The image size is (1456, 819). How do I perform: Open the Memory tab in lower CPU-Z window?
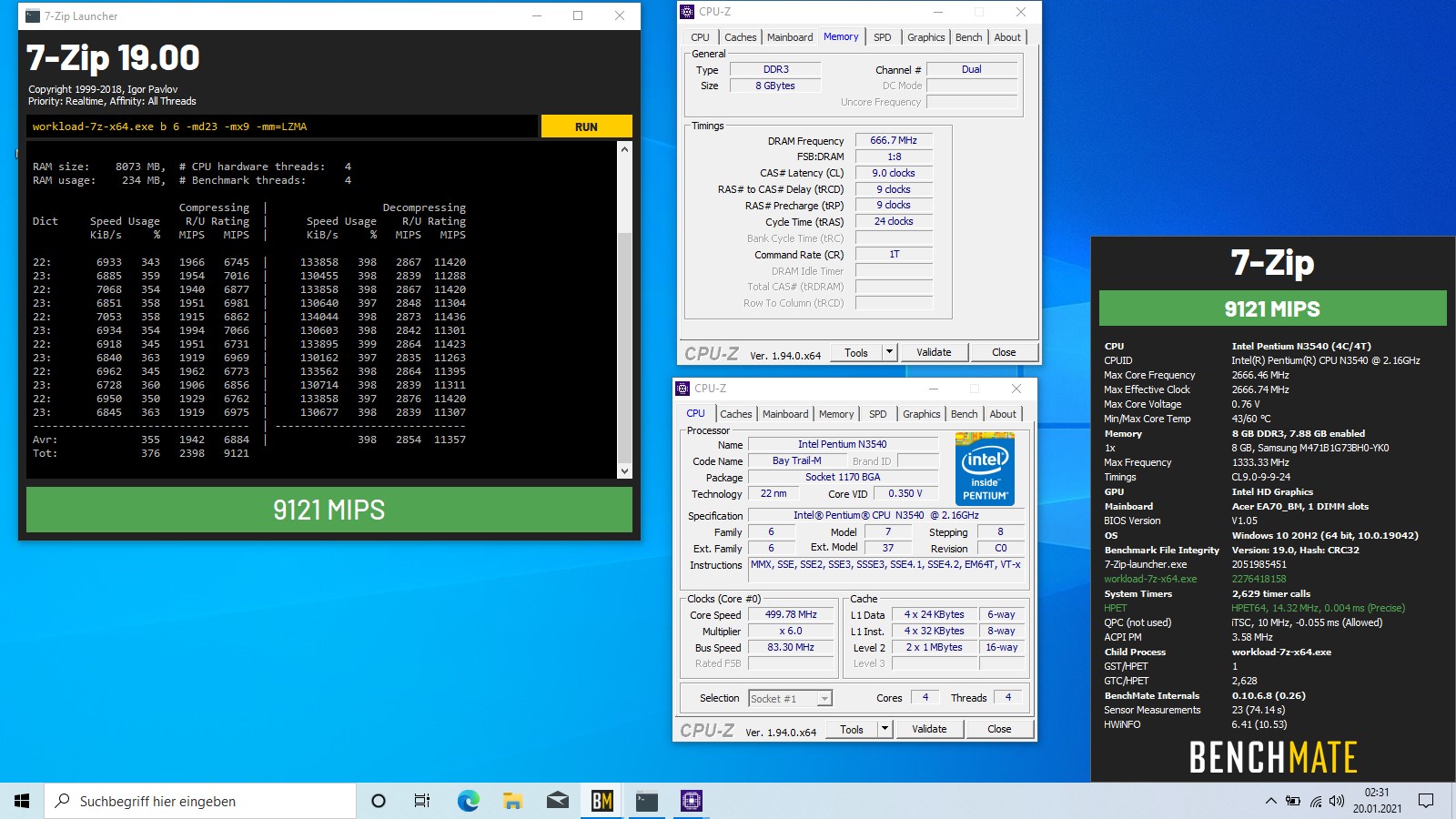click(x=835, y=414)
